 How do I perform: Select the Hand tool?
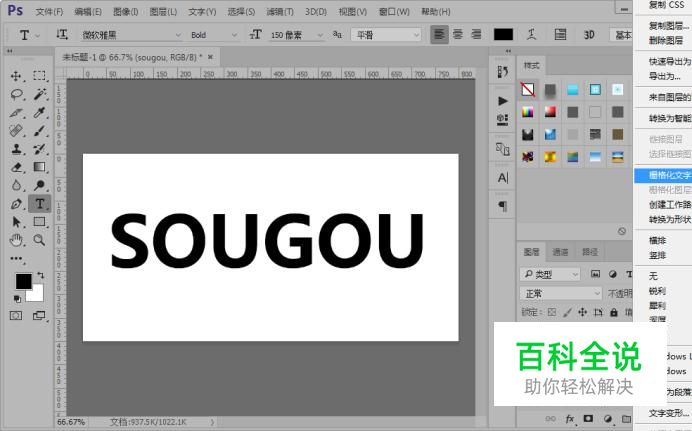click(16, 240)
